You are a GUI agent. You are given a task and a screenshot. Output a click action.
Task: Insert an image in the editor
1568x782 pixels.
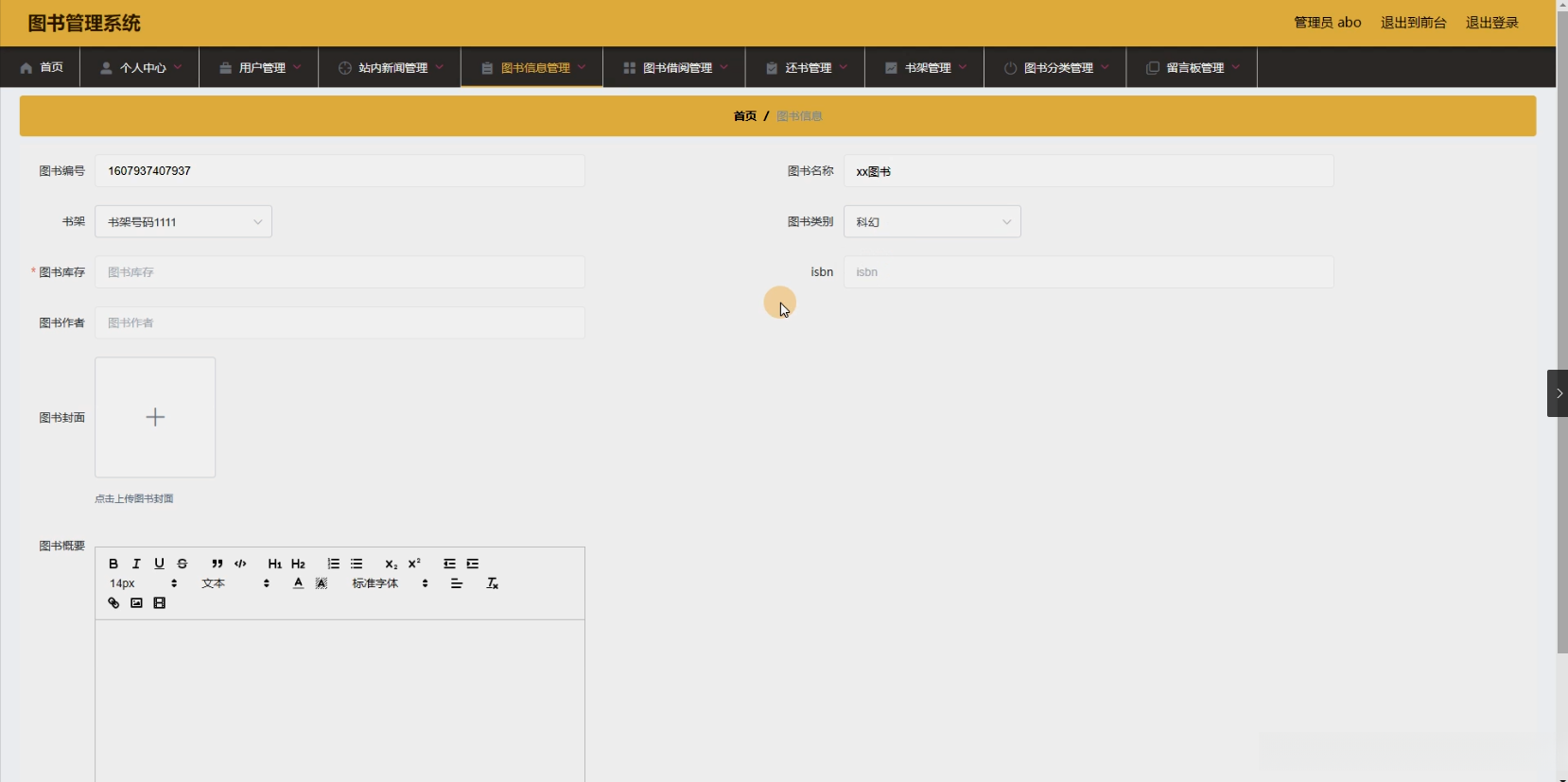coord(136,603)
